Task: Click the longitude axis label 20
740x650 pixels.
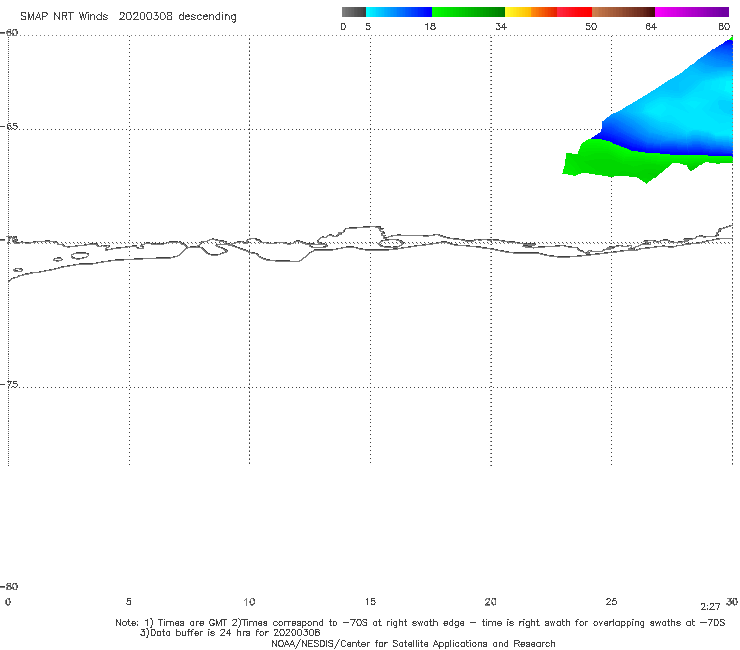Action: point(490,602)
